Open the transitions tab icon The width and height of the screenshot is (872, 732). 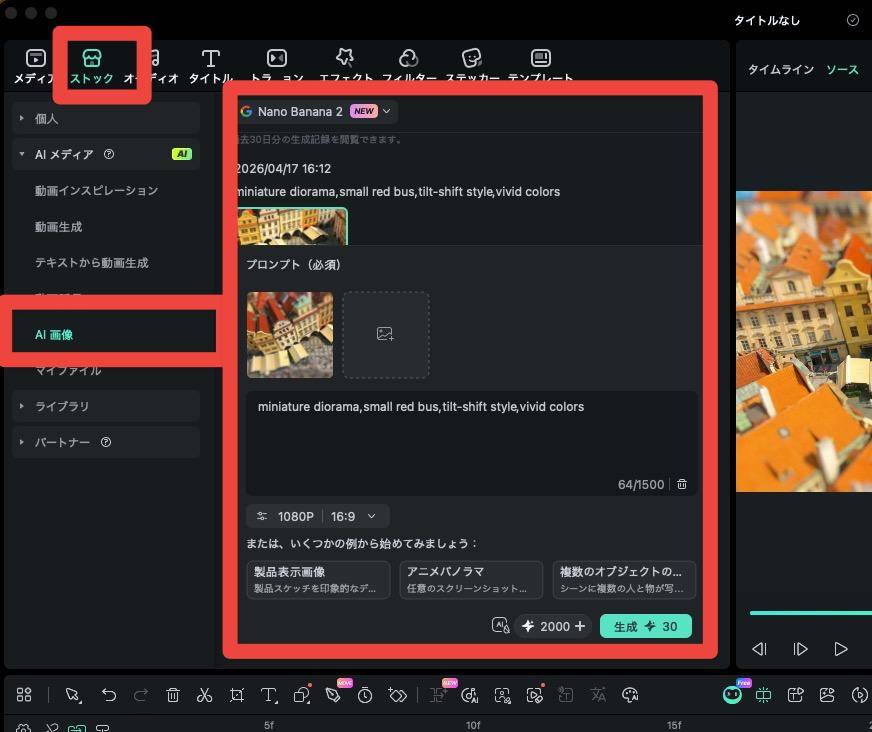[x=276, y=58]
